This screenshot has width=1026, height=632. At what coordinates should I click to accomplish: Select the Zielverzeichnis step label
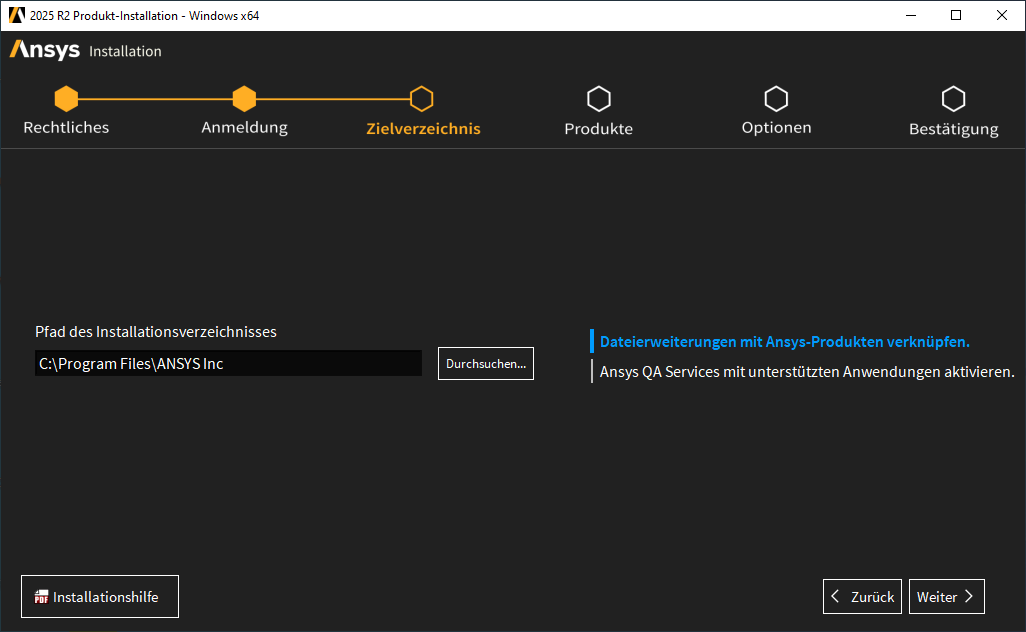[423, 129]
